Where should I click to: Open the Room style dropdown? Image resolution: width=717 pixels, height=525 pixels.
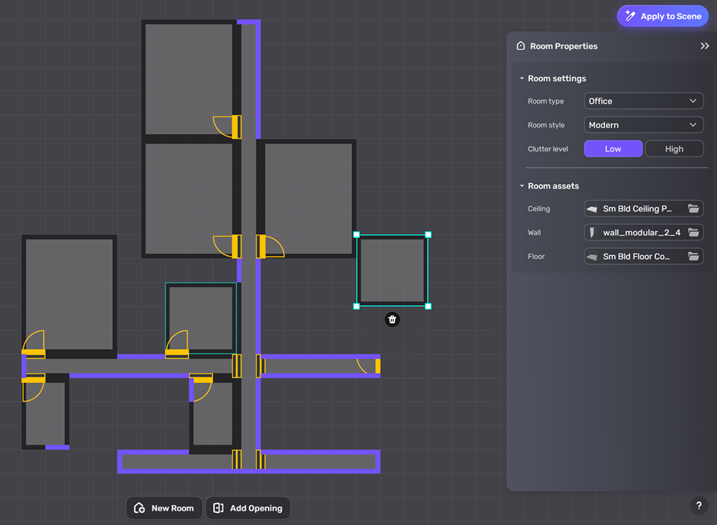click(643, 125)
